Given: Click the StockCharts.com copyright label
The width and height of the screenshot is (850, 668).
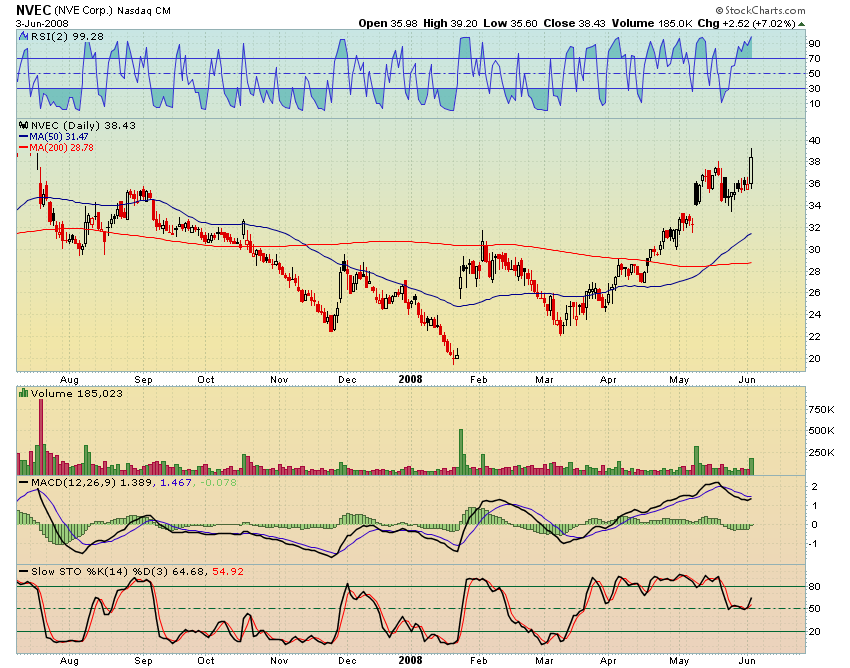Looking at the screenshot, I should click(x=761, y=10).
